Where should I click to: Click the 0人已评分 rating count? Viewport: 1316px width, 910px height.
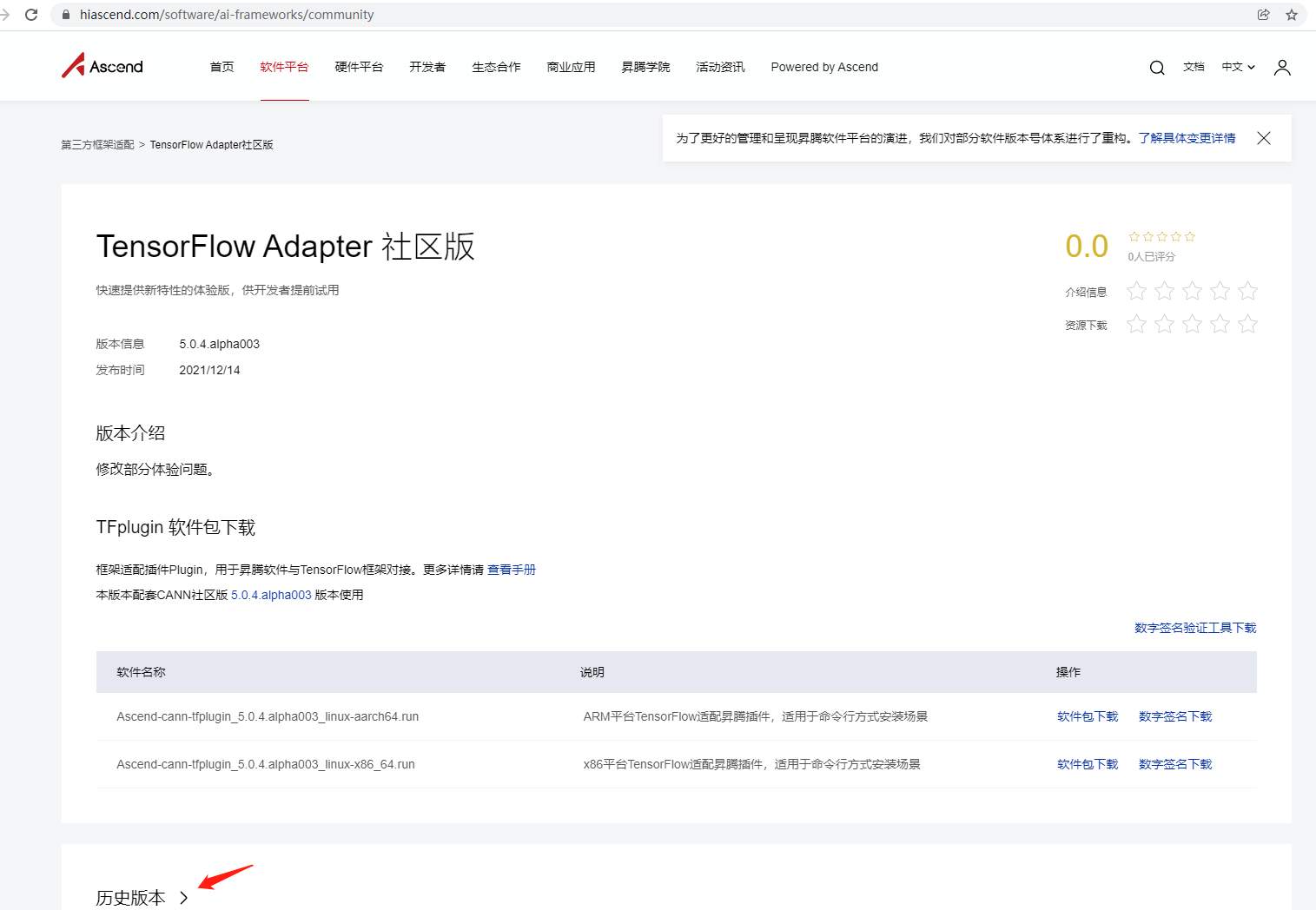click(1151, 257)
